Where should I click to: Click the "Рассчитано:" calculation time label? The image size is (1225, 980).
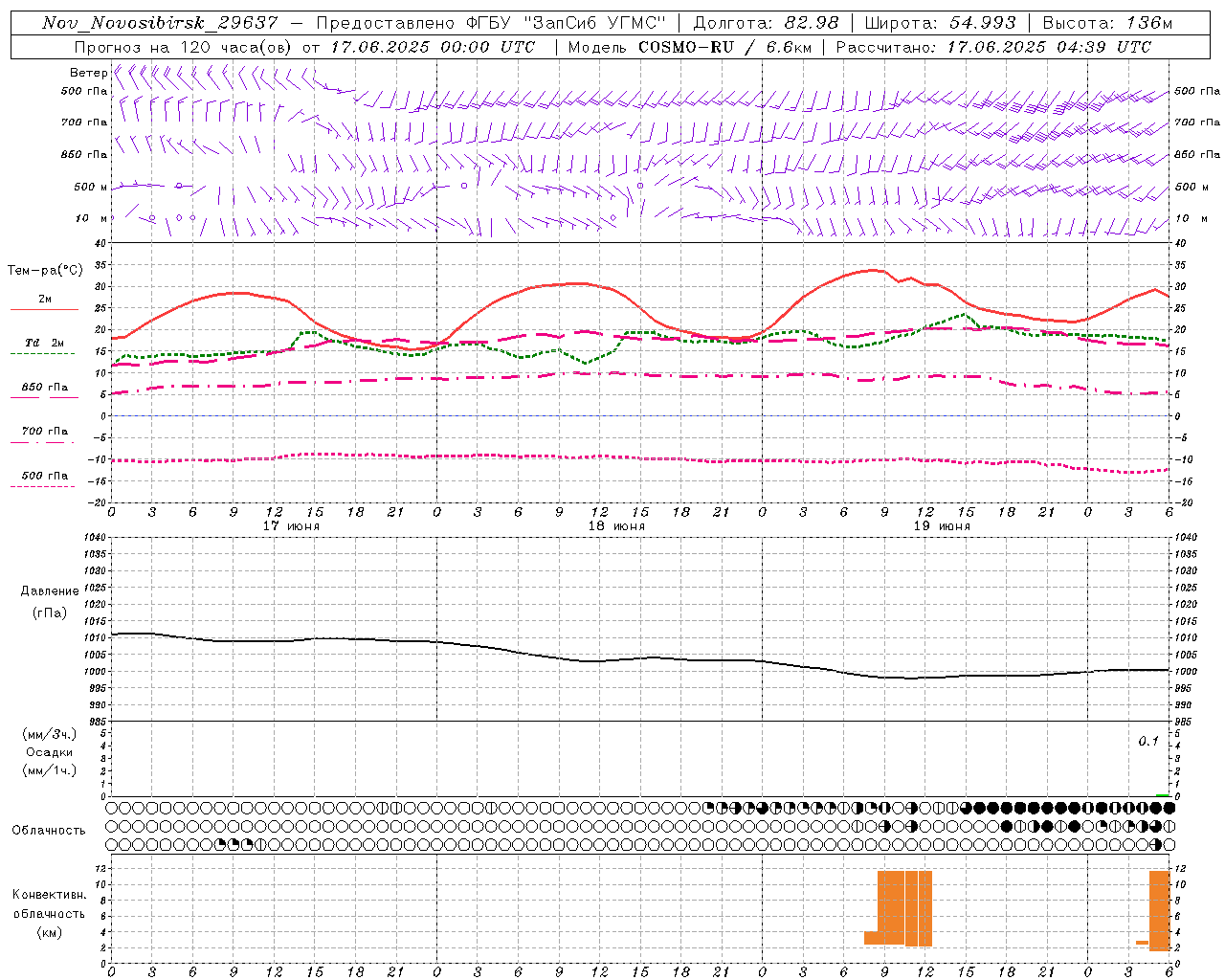[x=887, y=47]
